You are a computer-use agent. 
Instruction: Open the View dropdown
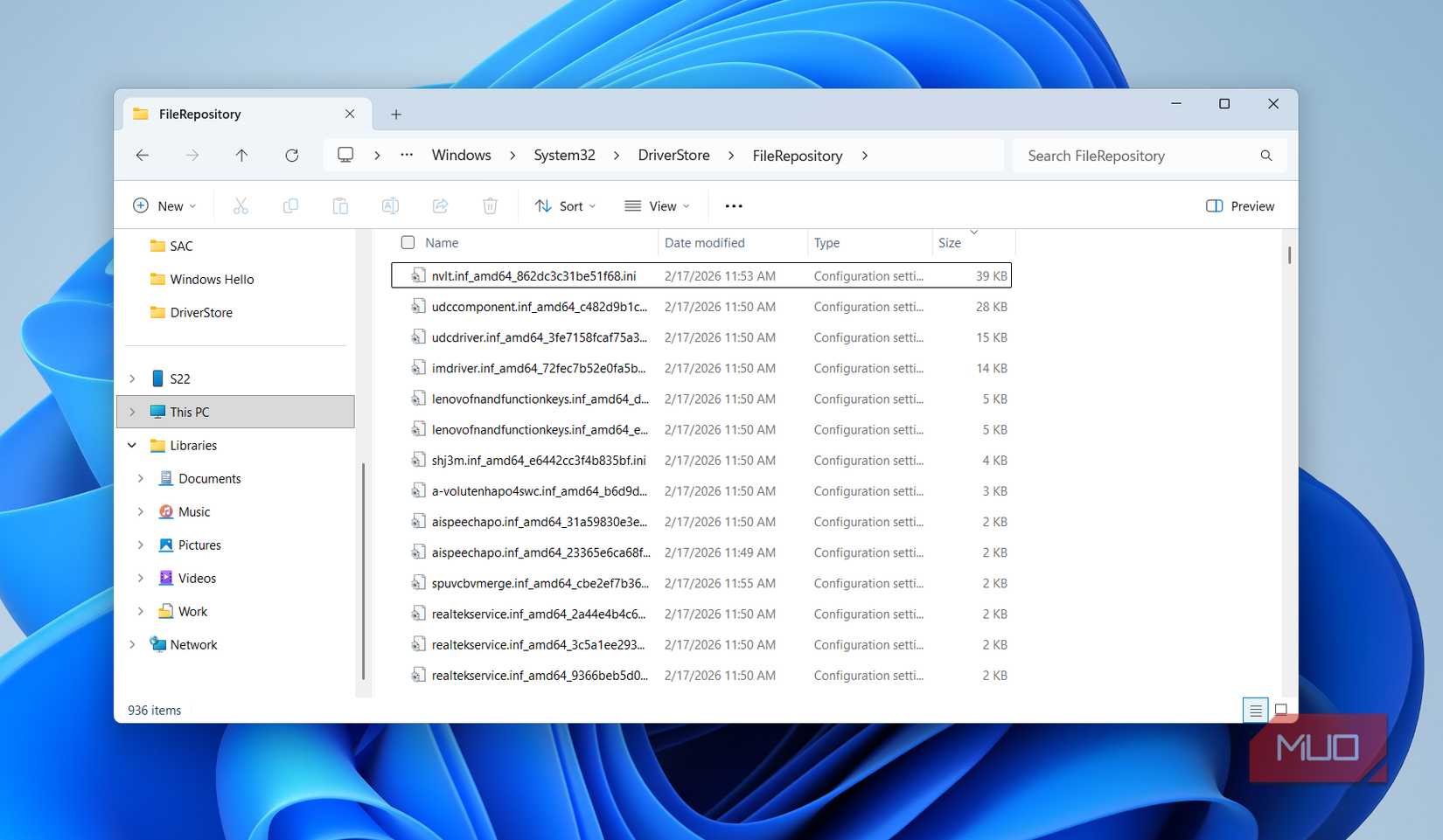coord(657,205)
